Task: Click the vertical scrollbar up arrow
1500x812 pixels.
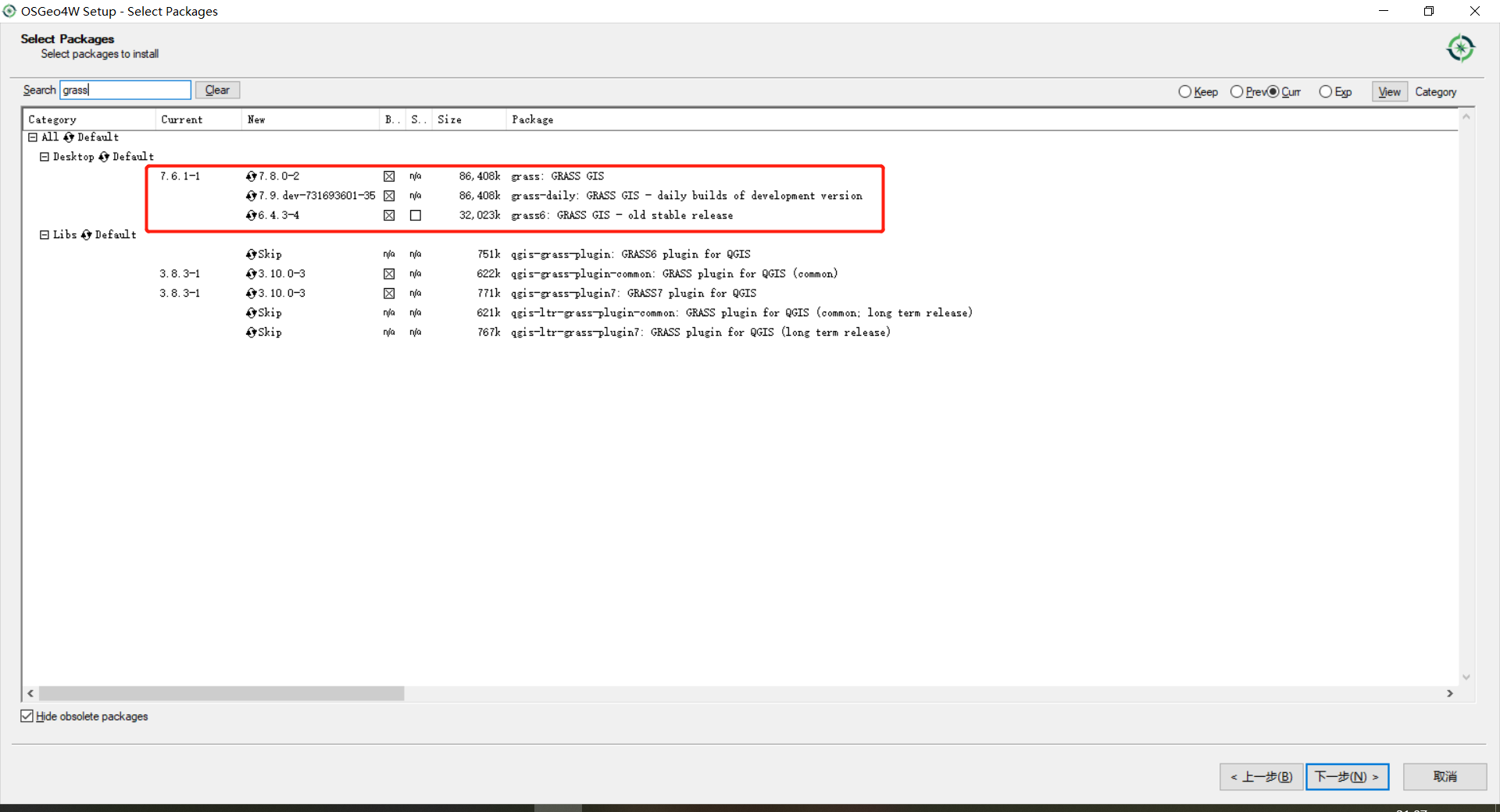Action: point(1466,117)
